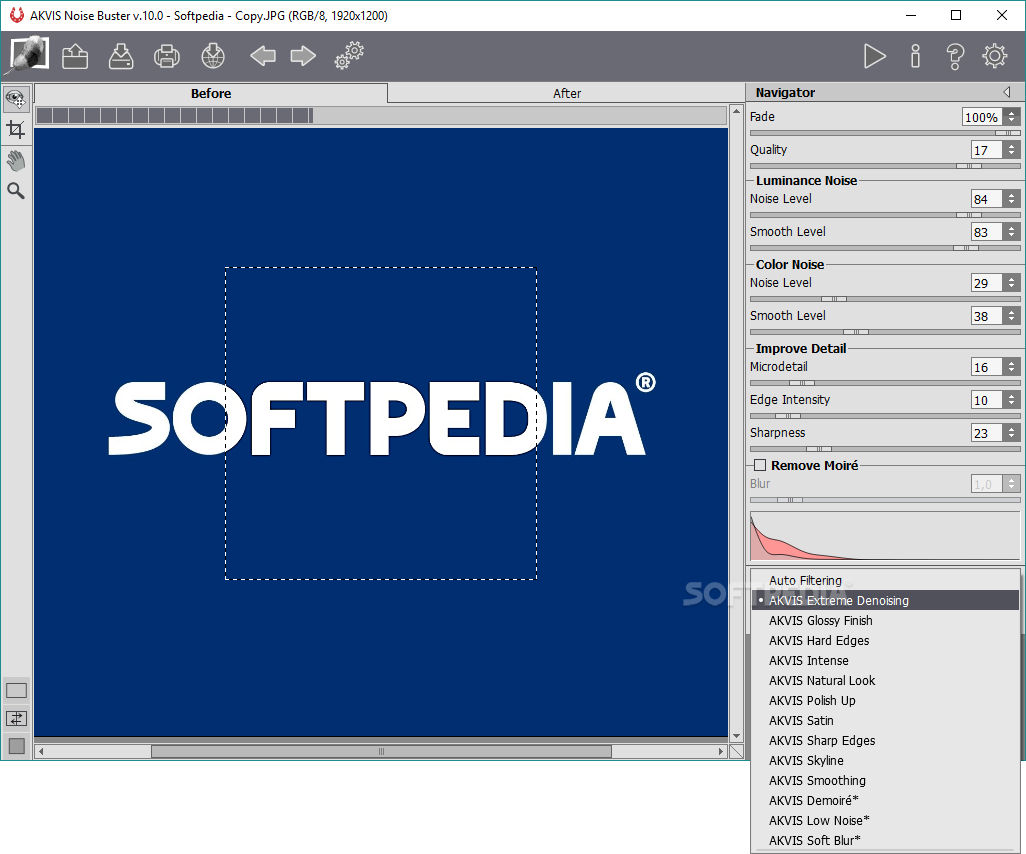Viewport: 1026px width, 854px height.
Task: Choose AKVIS Demoiré* preset
Action: pos(885,800)
